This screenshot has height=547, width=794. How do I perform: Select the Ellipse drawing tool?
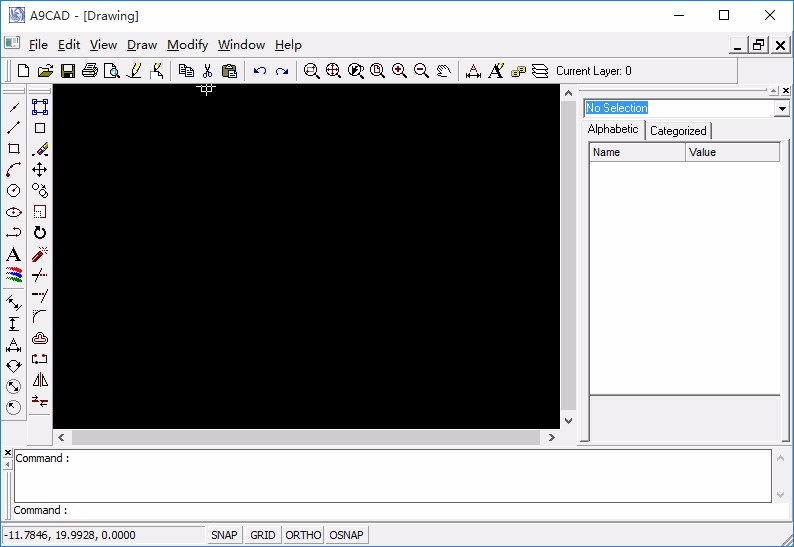tap(14, 212)
